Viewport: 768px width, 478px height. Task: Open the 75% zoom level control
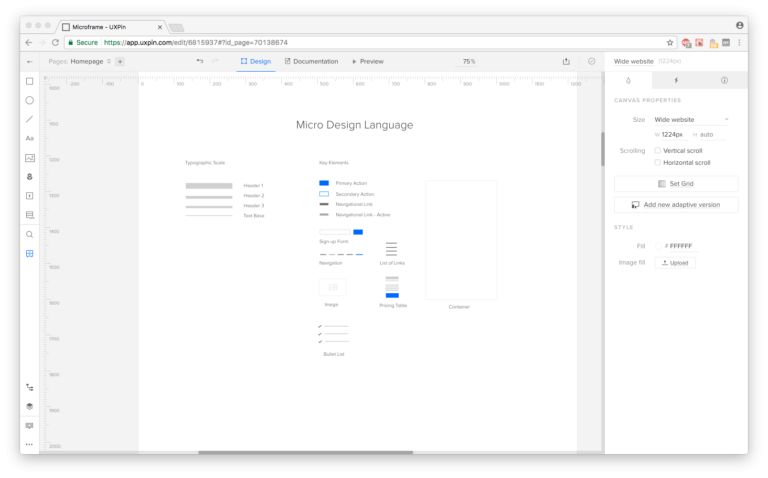(x=469, y=61)
